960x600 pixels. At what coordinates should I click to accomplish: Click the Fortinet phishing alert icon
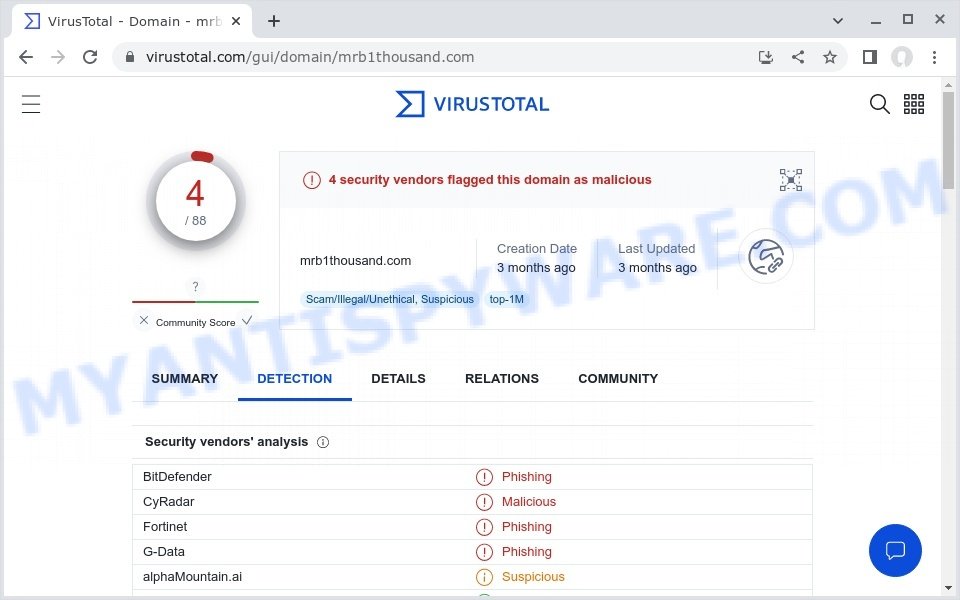coord(484,527)
